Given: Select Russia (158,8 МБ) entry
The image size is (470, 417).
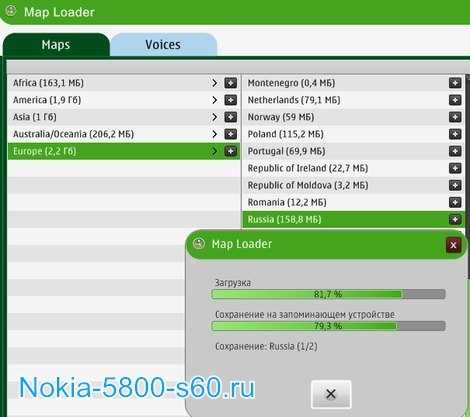Looking at the screenshot, I should (x=353, y=219).
